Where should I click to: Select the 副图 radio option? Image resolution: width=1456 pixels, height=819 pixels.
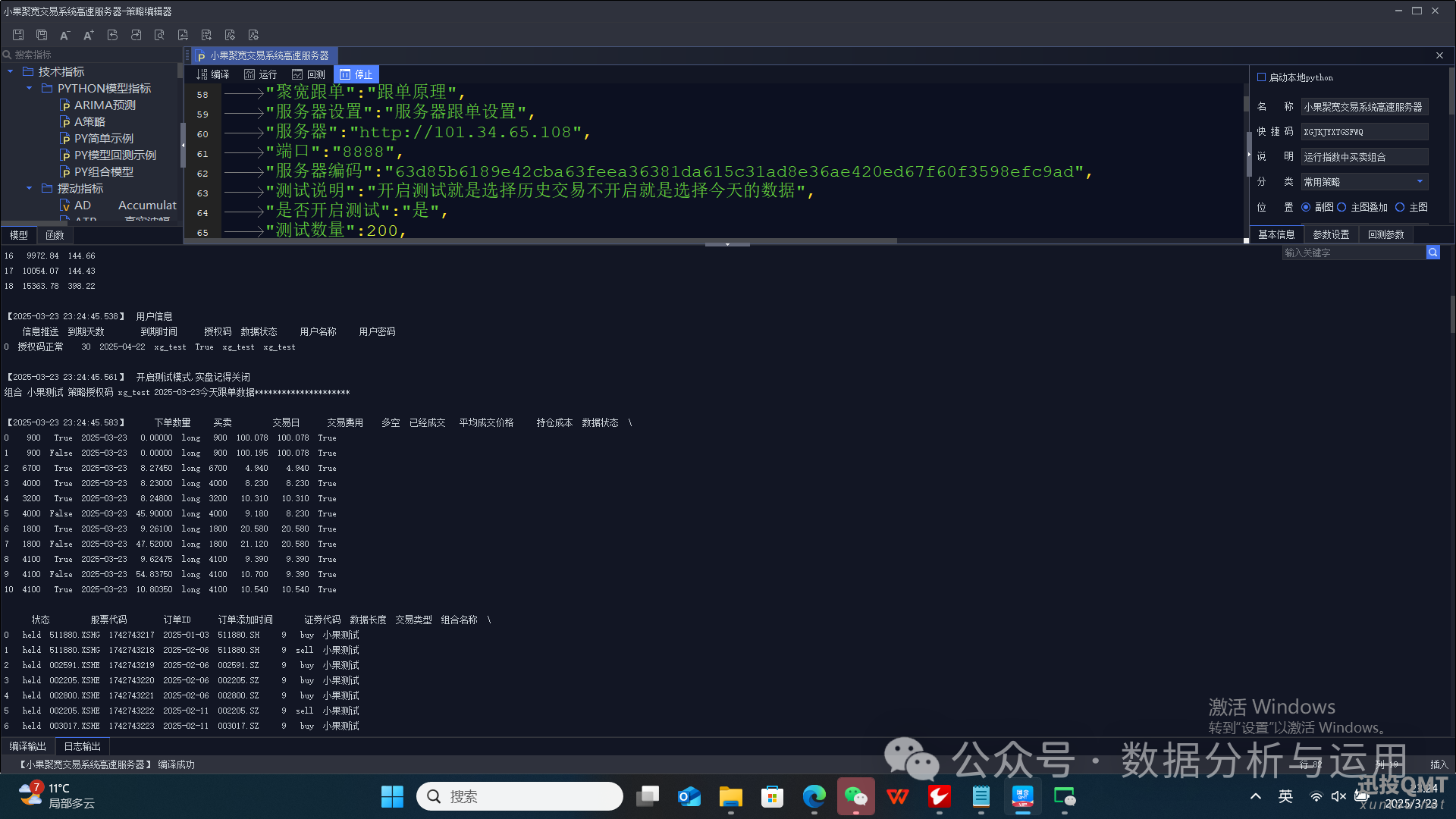click(1306, 207)
